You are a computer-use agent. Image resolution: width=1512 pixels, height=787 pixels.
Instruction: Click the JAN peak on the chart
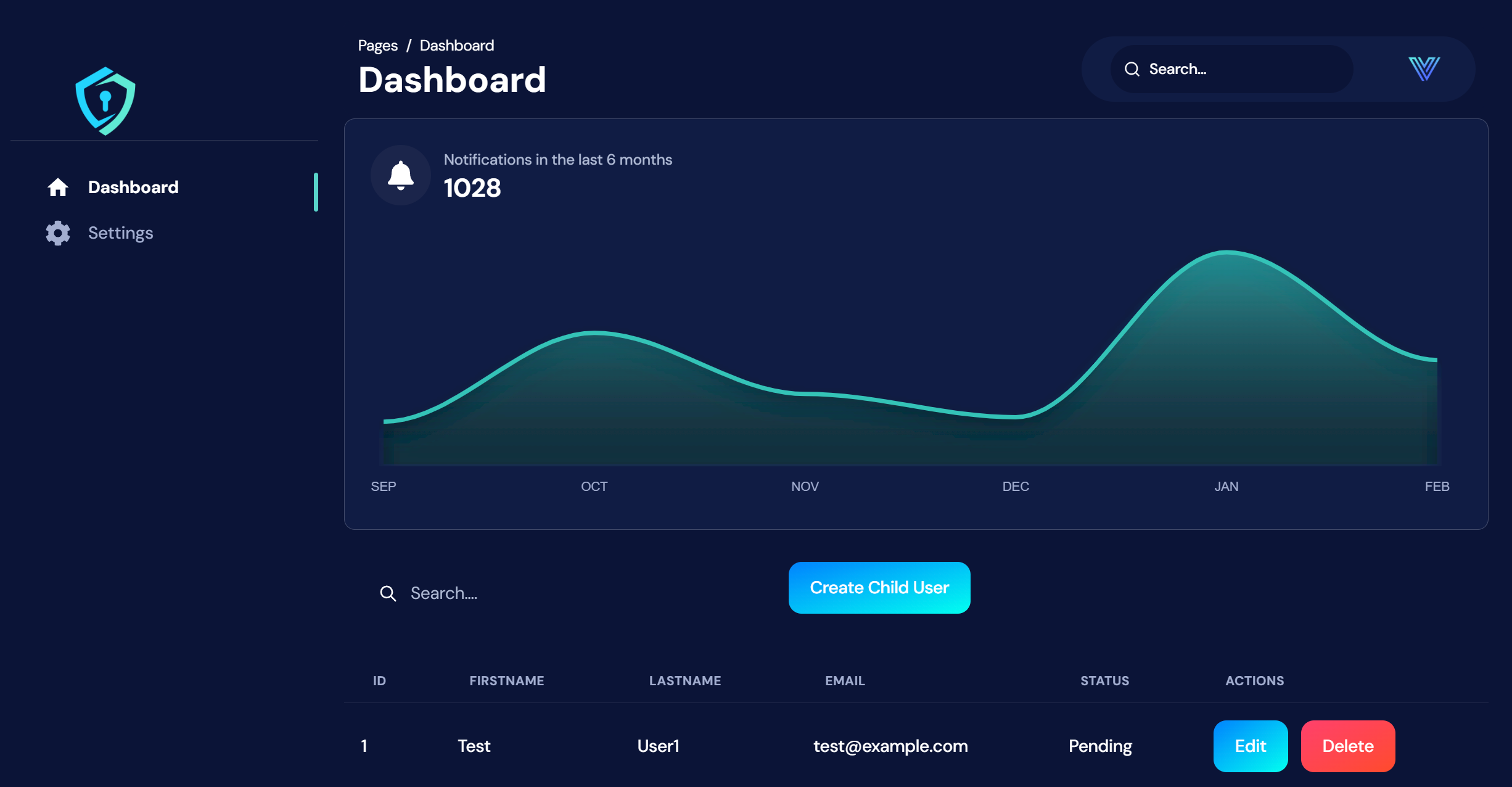coord(1226,252)
